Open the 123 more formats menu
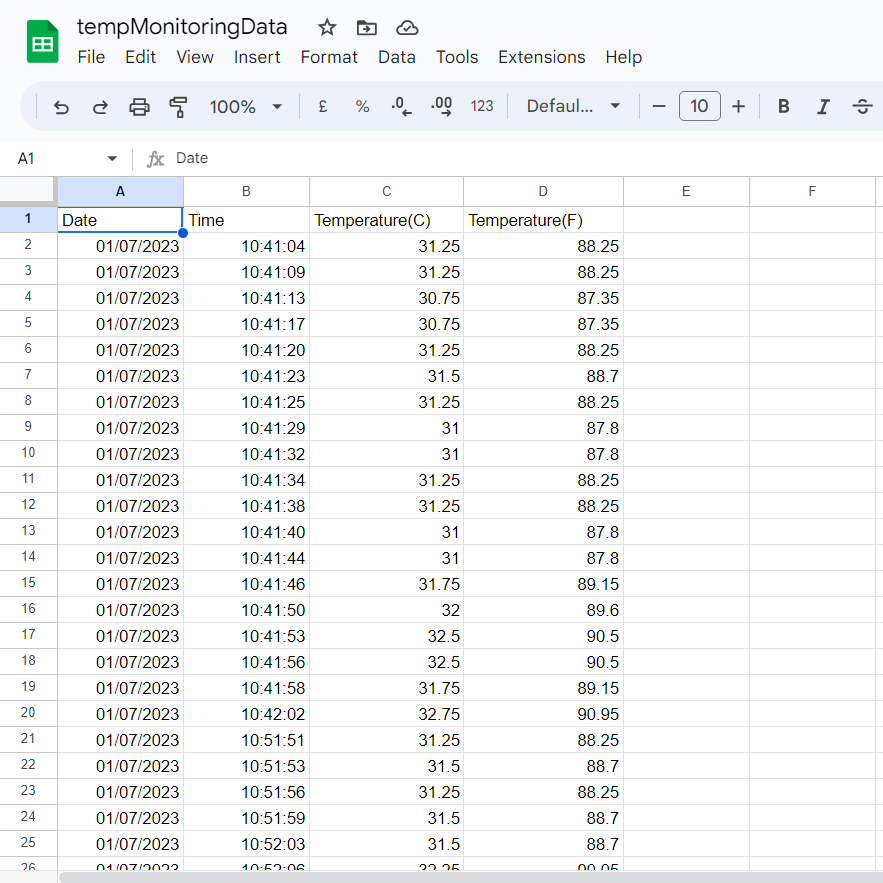883x883 pixels. click(x=482, y=106)
